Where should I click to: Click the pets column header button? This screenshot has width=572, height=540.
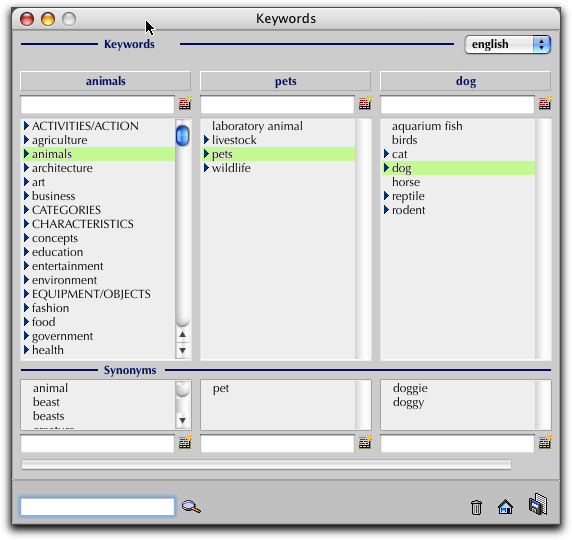click(285, 81)
